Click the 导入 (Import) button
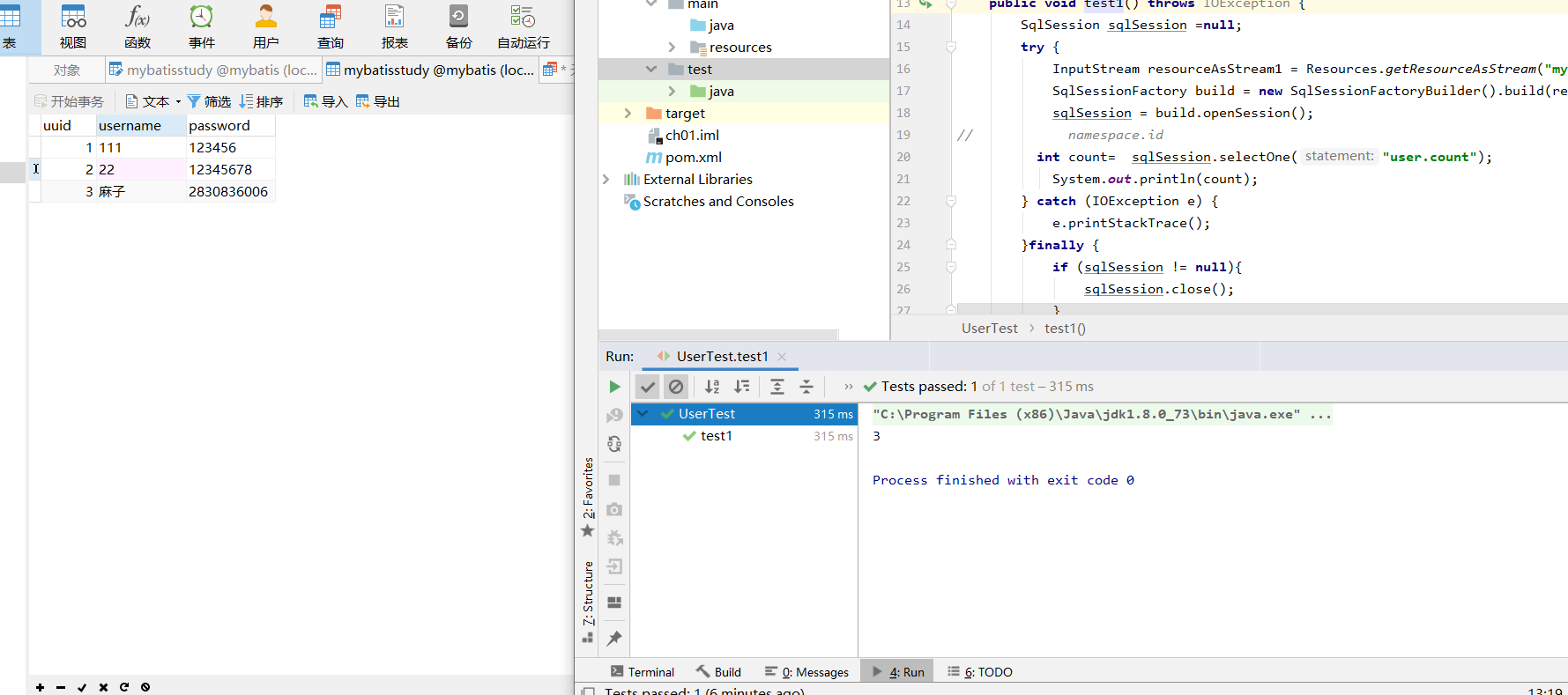The width and height of the screenshot is (1568, 695). click(325, 101)
